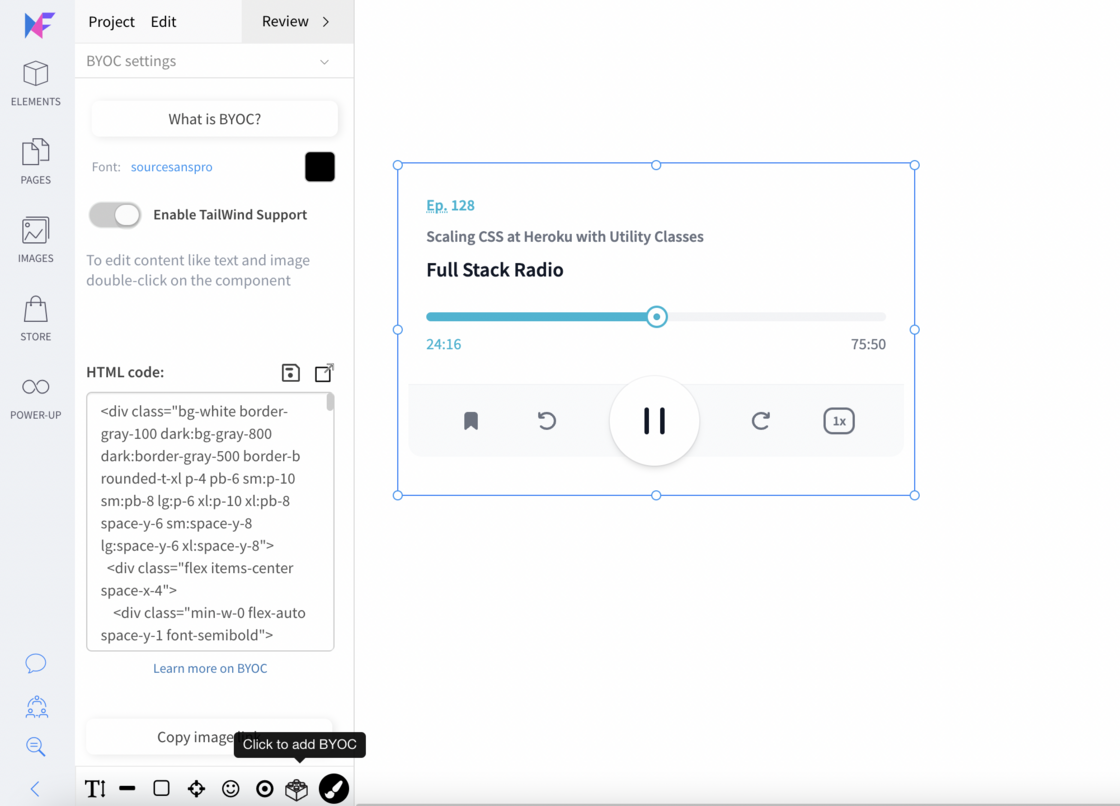Open the Edit menu
The height and width of the screenshot is (806, 1120).
[x=164, y=21]
